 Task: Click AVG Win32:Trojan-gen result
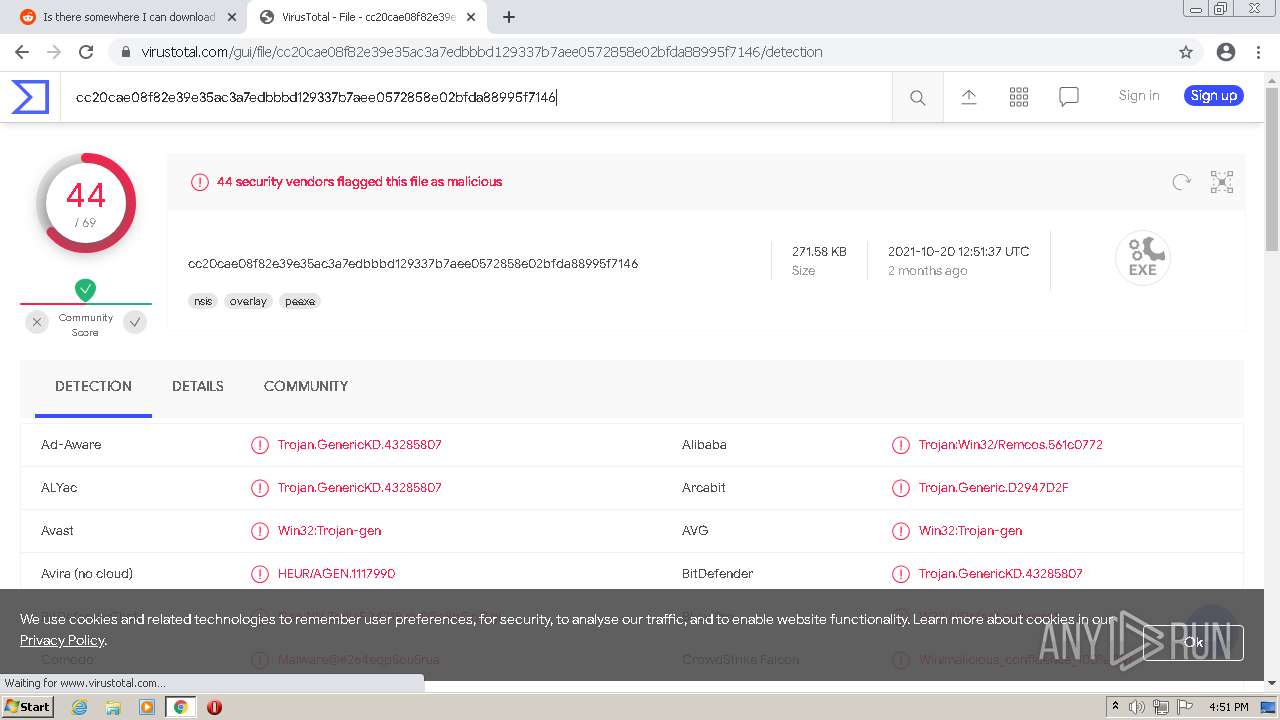[x=971, y=531]
